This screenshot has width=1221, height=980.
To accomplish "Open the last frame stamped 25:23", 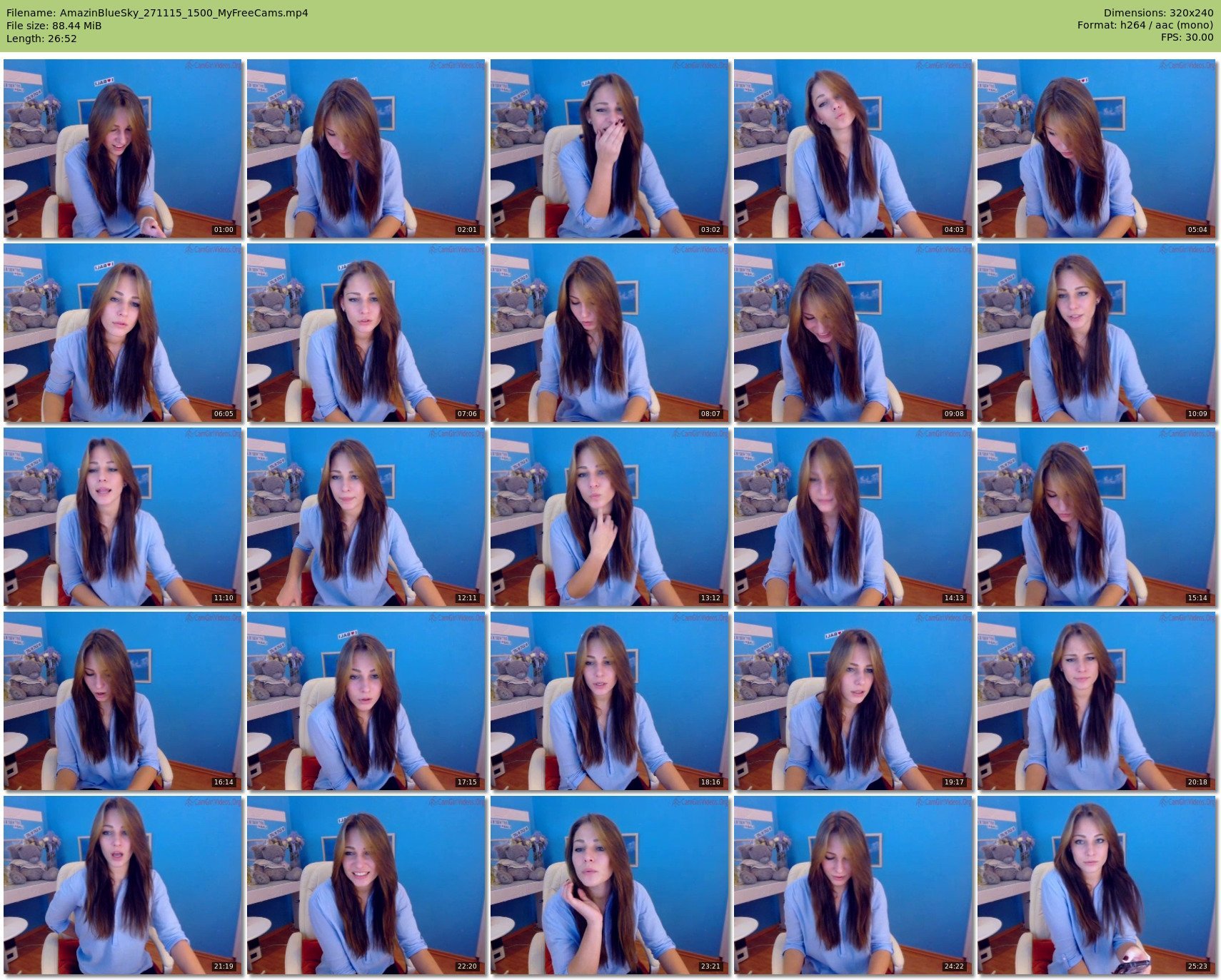I will (1097, 885).
